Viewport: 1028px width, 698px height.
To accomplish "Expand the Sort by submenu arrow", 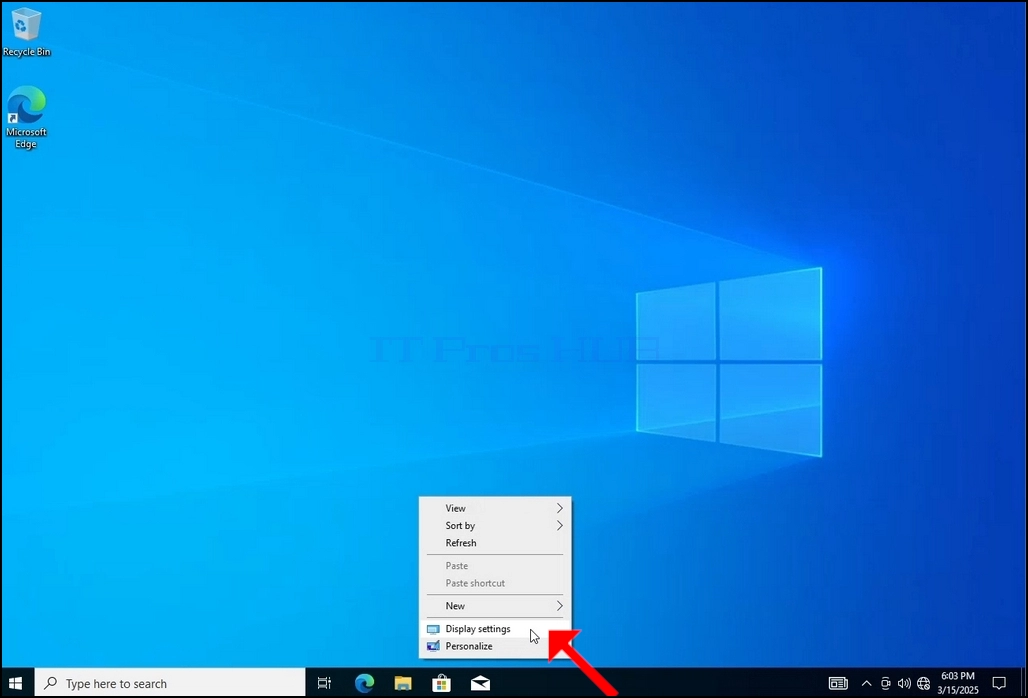I will coord(559,526).
